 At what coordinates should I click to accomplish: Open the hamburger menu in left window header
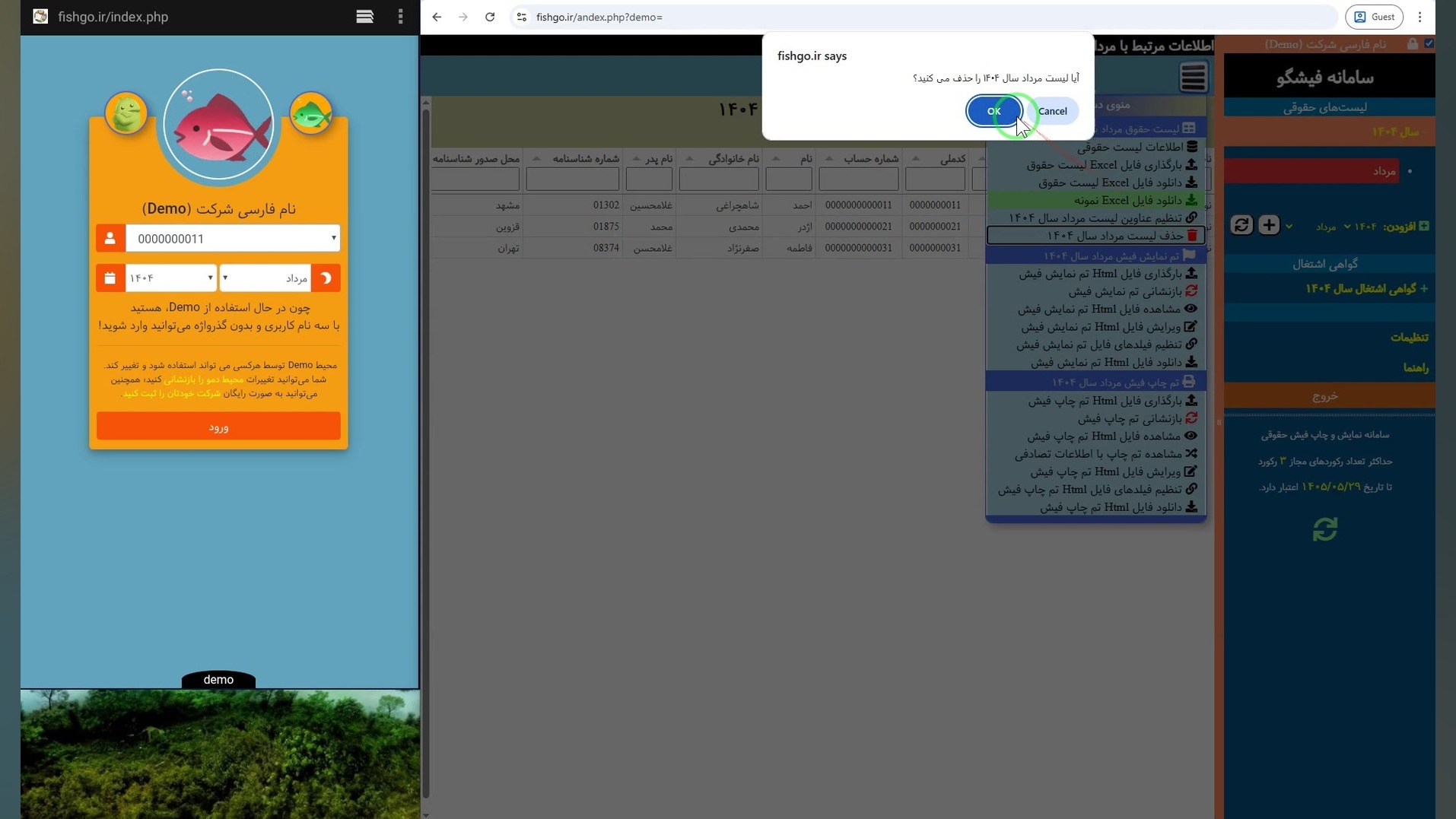[364, 17]
